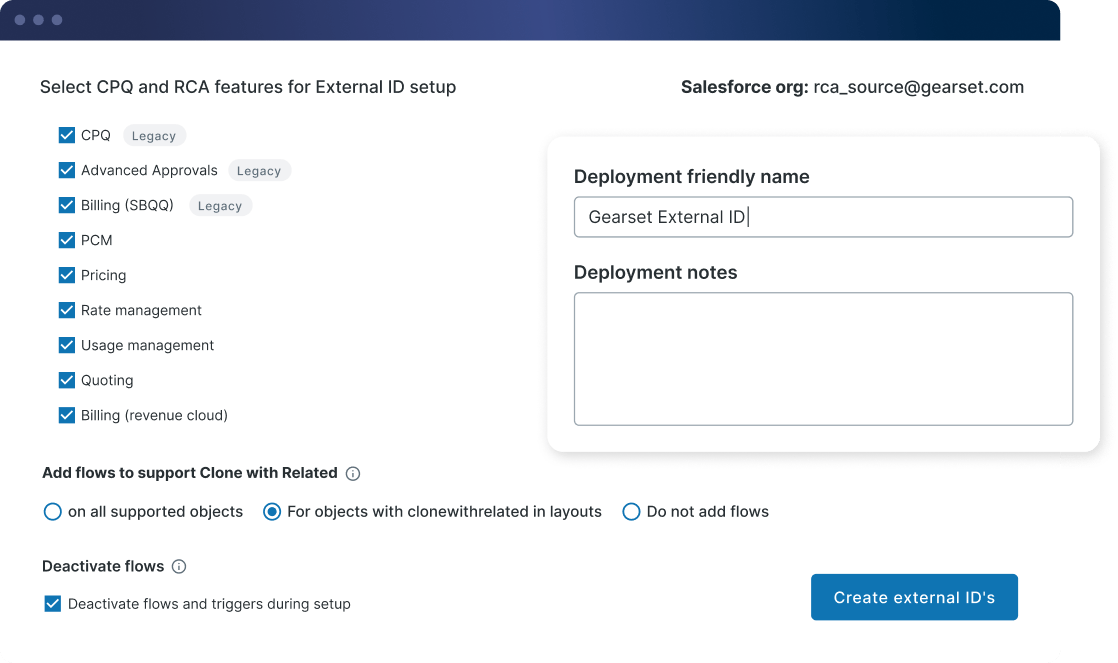
Task: Click into the Deployment notes text area
Action: 822,358
